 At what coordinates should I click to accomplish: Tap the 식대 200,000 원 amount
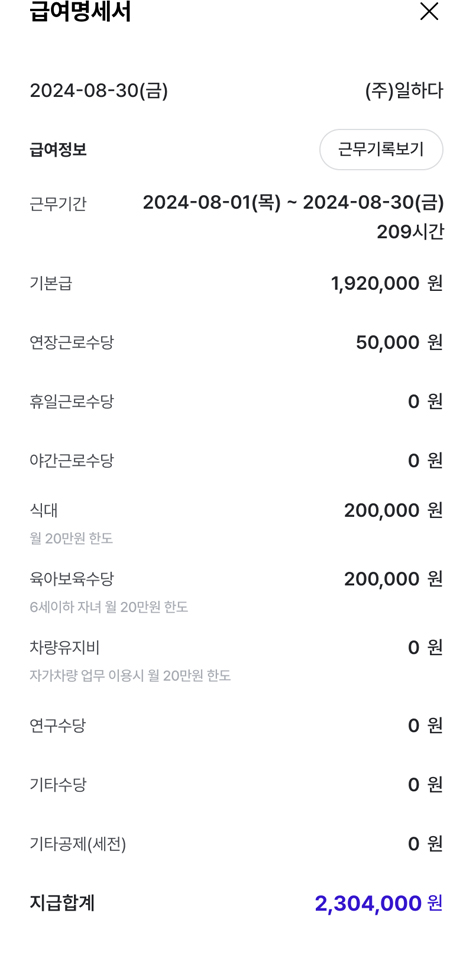tap(393, 510)
